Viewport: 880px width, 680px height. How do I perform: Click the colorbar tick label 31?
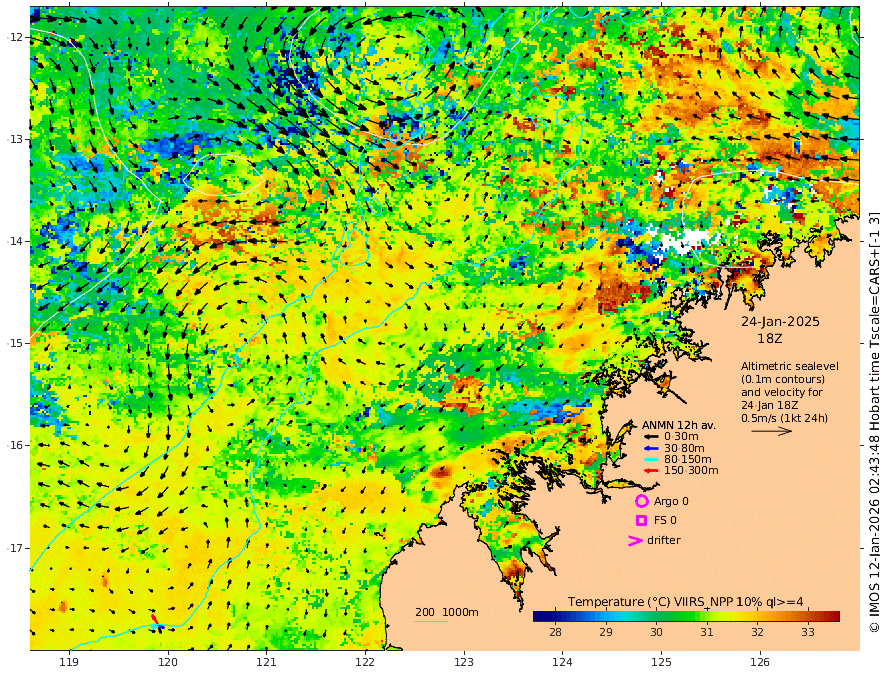tap(707, 632)
